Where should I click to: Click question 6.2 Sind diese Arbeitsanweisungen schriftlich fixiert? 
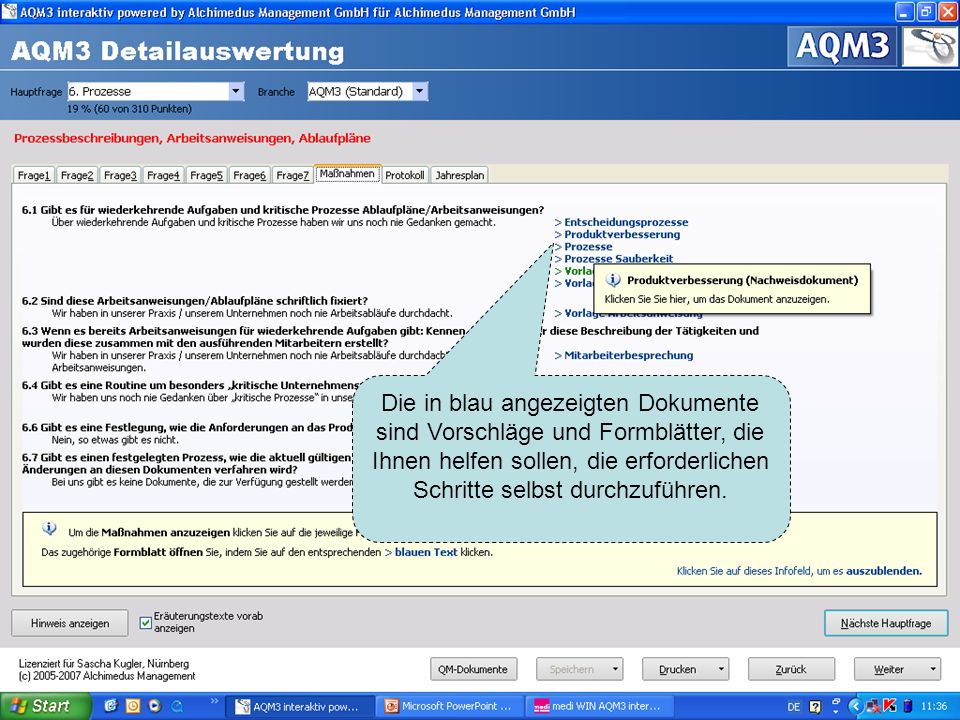195,301
